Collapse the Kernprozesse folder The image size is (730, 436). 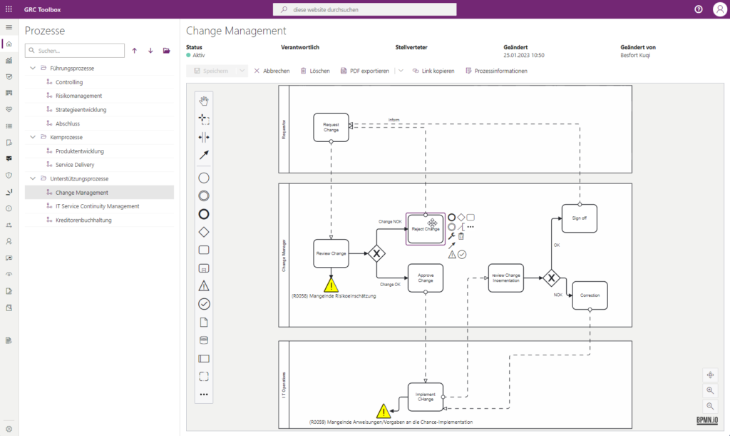tap(33, 137)
